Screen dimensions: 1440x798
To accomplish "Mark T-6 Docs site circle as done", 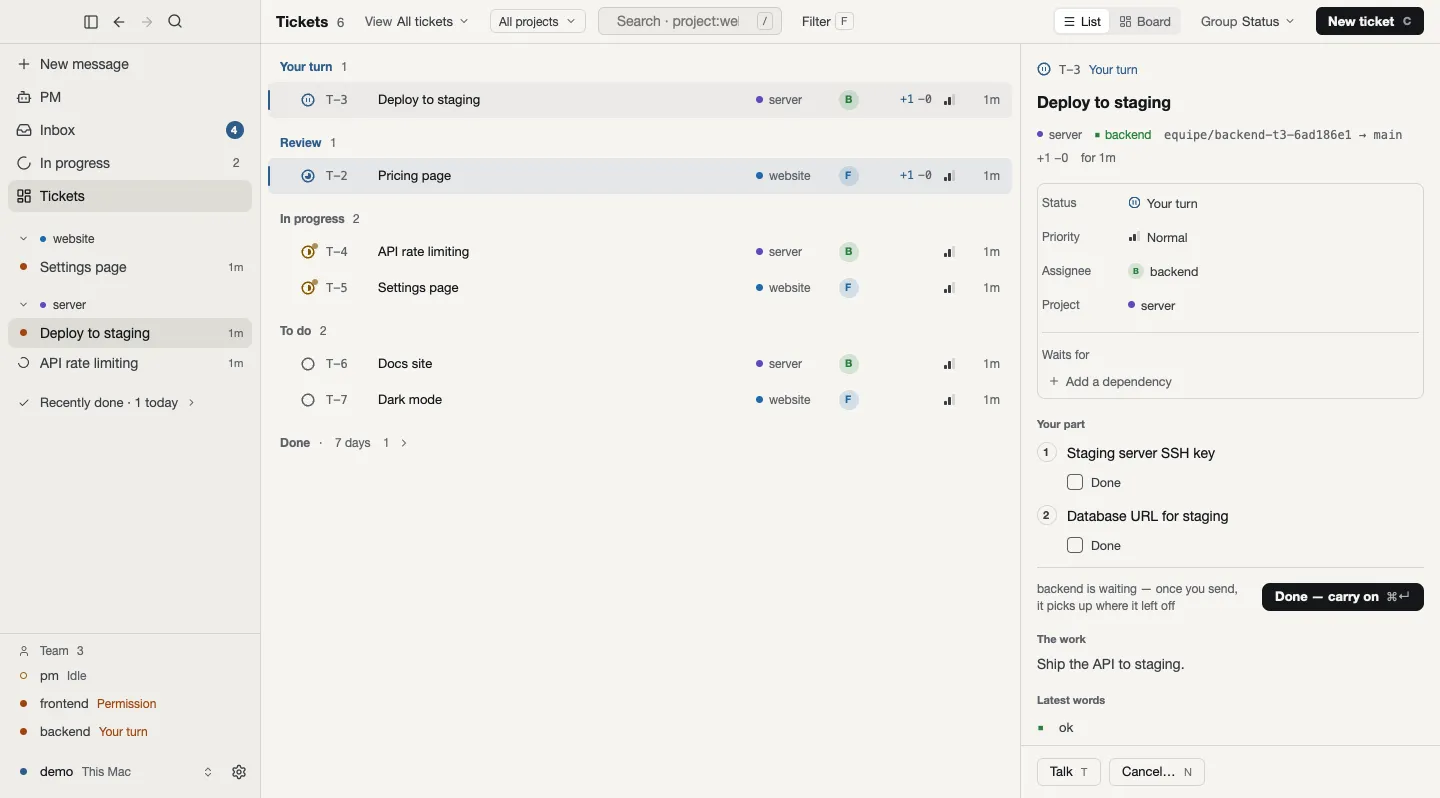I will 308,364.
